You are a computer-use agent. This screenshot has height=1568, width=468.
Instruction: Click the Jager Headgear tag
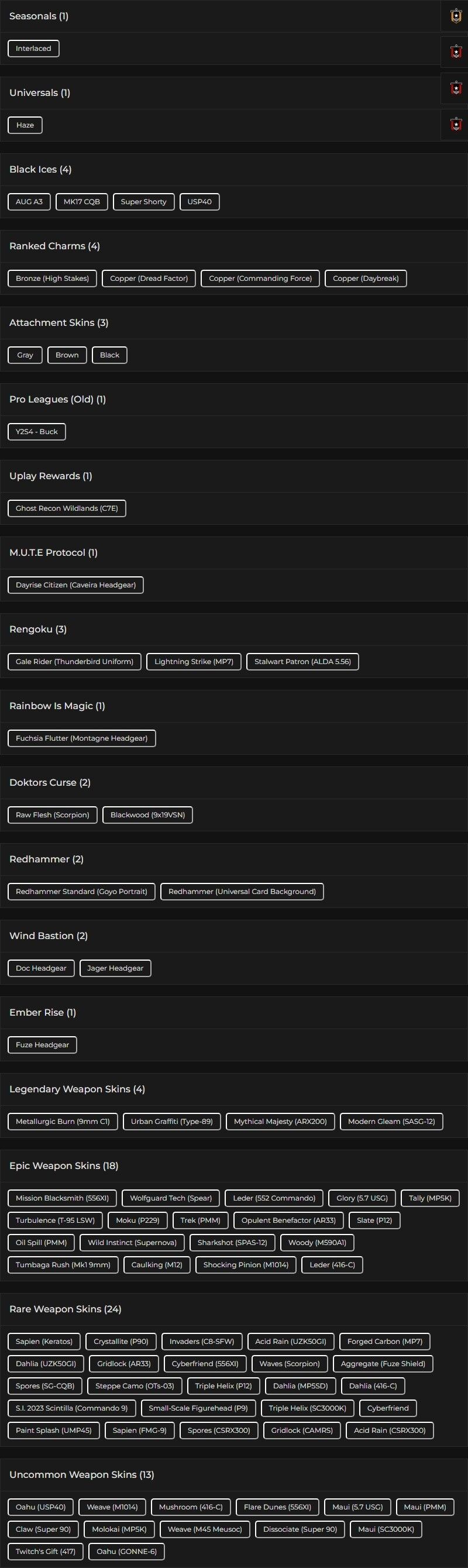click(115, 969)
